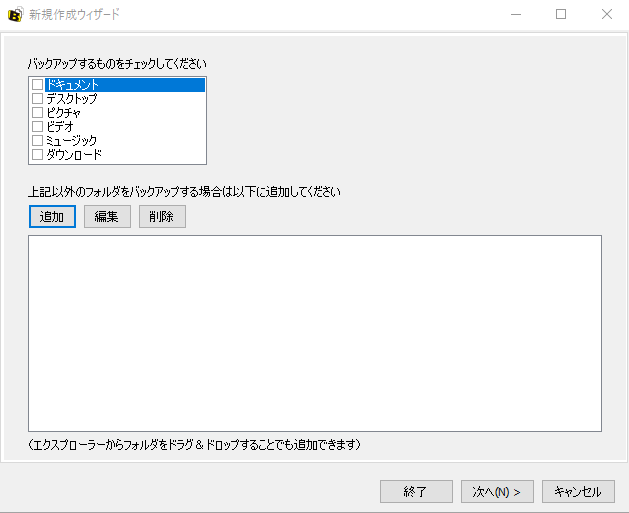The width and height of the screenshot is (629, 513).
Task: Select the ミュージック list row text
Action: [71, 141]
